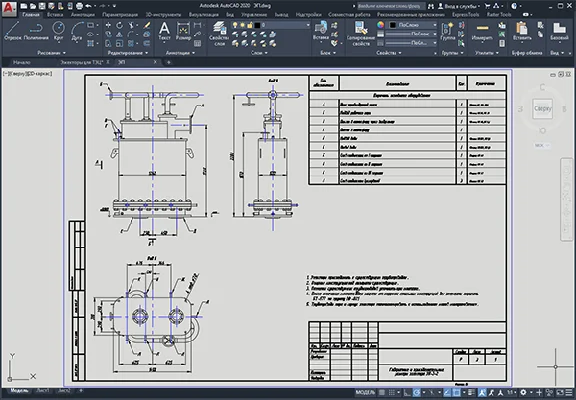This screenshot has height=400, width=576.
Task: Add new drawing tab with plus button
Action: [169, 62]
